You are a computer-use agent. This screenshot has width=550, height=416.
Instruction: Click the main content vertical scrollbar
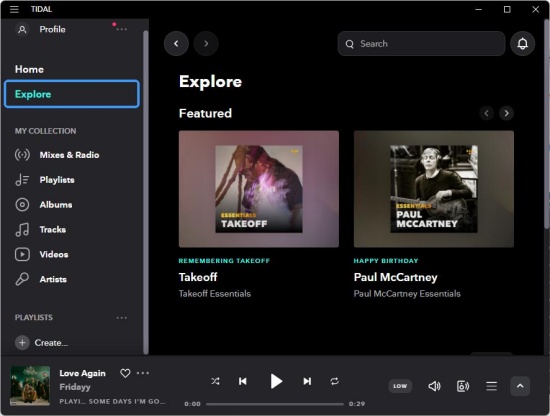[547, 123]
